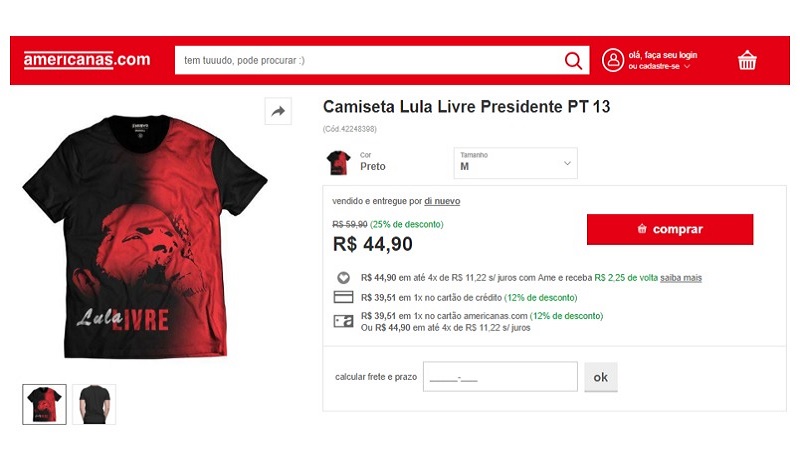Click ok to calculate shipping
Image resolution: width=800 pixels, height=450 pixels.
pos(601,377)
